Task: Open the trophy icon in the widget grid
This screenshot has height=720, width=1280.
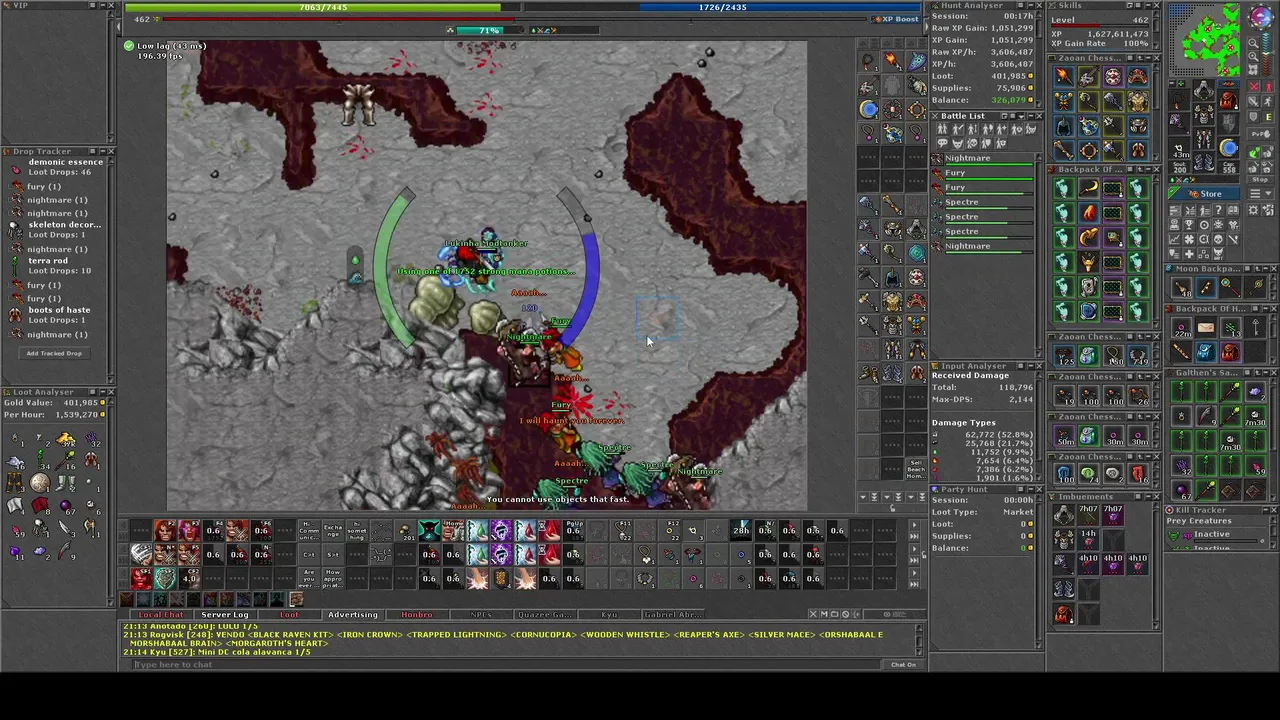Action: (x=1189, y=225)
